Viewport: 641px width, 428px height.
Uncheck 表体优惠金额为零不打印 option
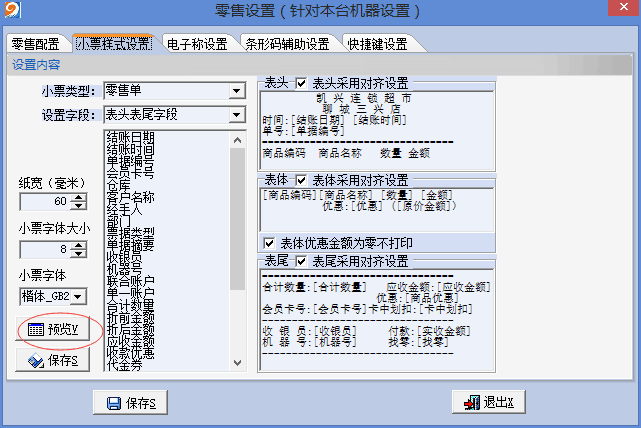point(268,243)
